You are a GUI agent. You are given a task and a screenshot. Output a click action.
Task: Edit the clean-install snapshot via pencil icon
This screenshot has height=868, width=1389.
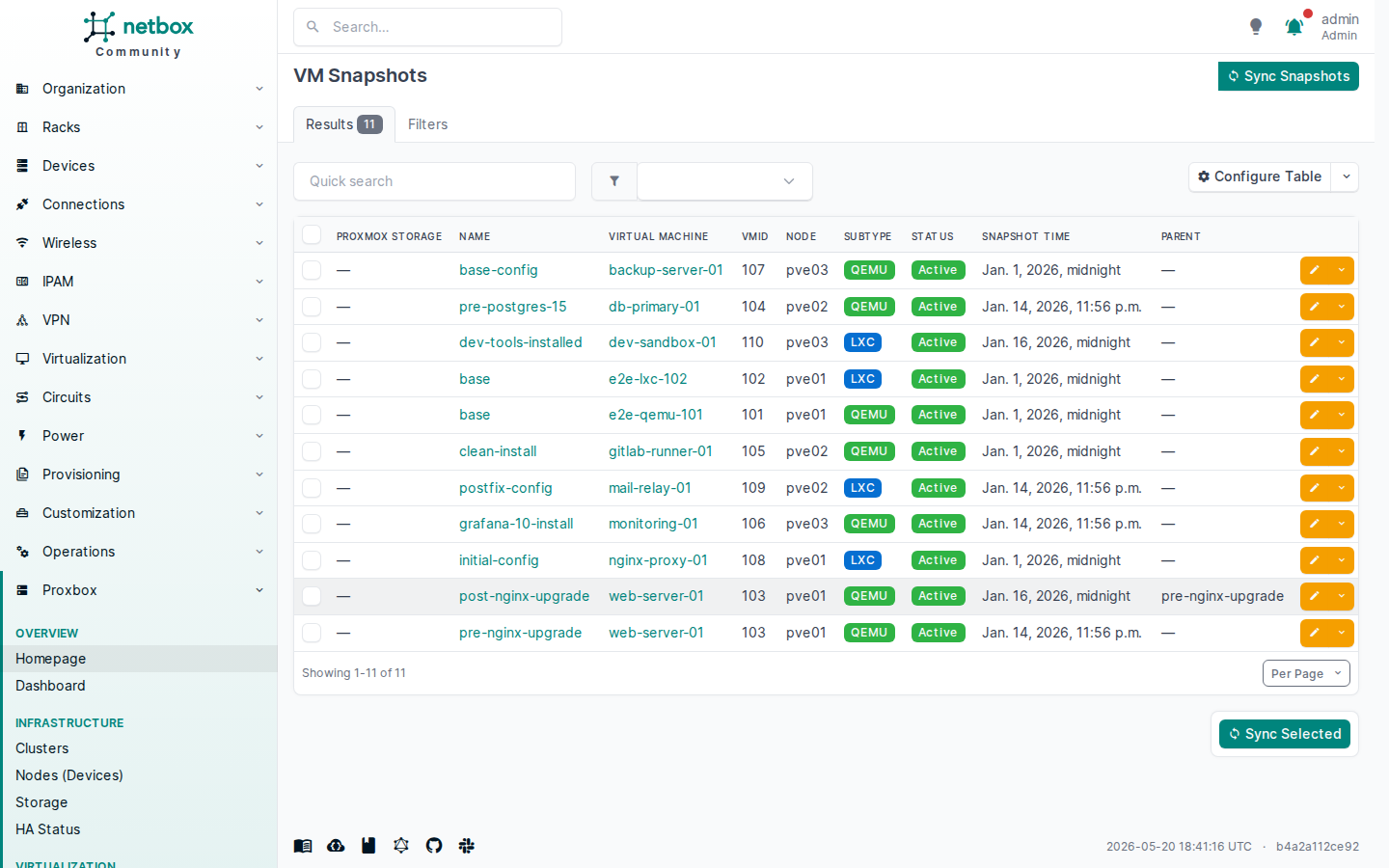click(x=1314, y=451)
